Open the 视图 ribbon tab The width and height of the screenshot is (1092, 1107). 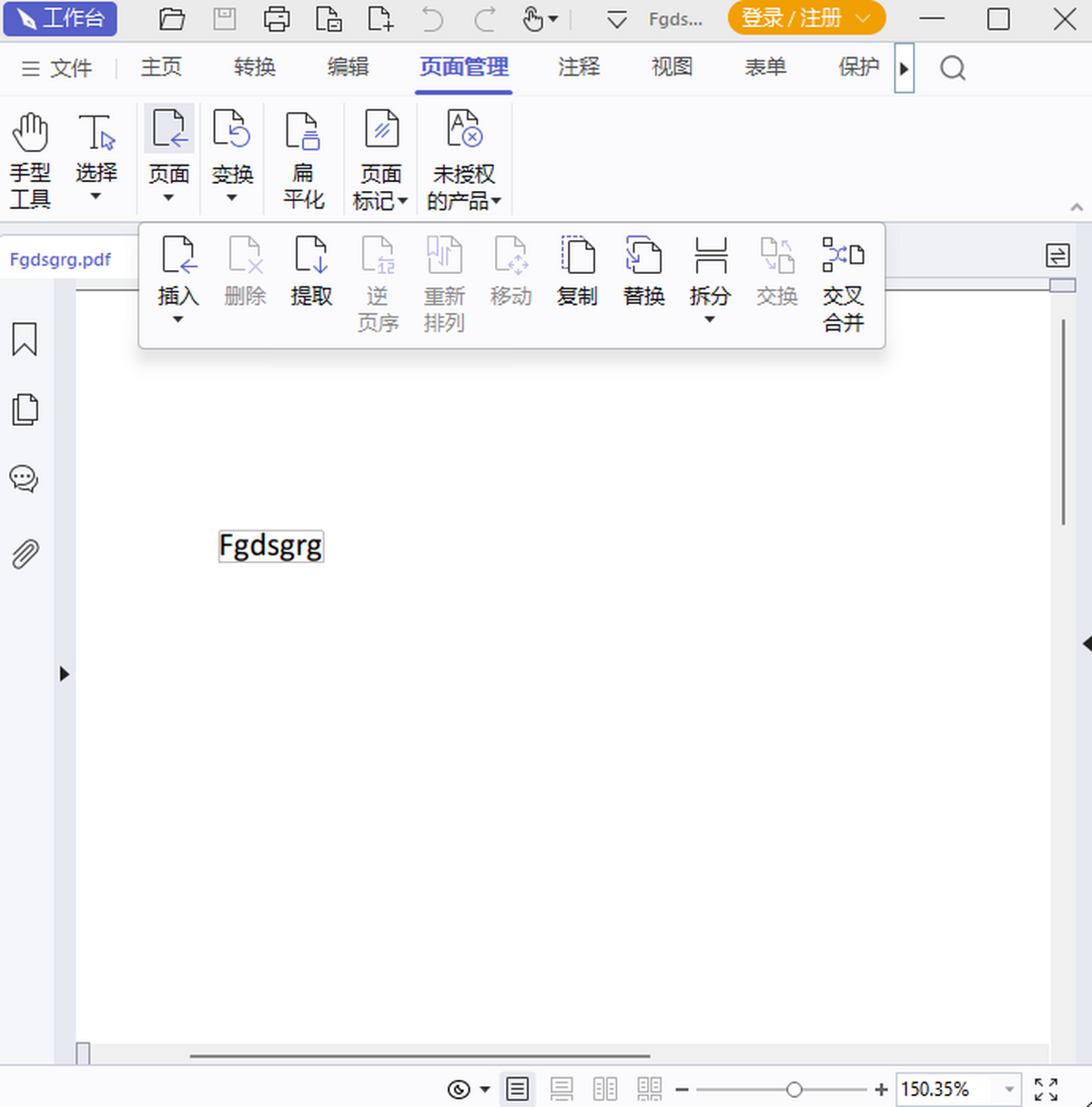point(672,67)
